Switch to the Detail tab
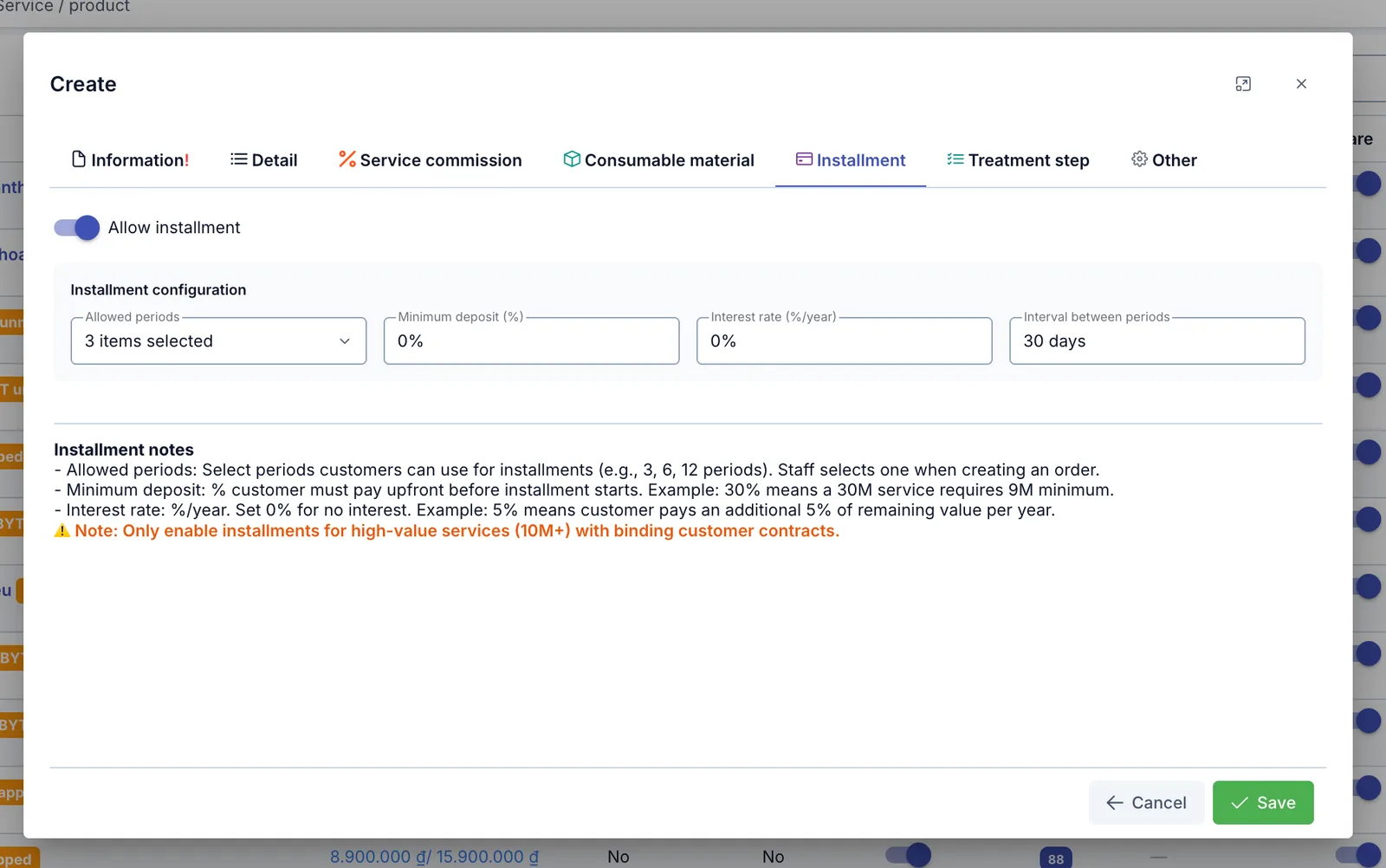The width and height of the screenshot is (1386, 868). click(263, 160)
